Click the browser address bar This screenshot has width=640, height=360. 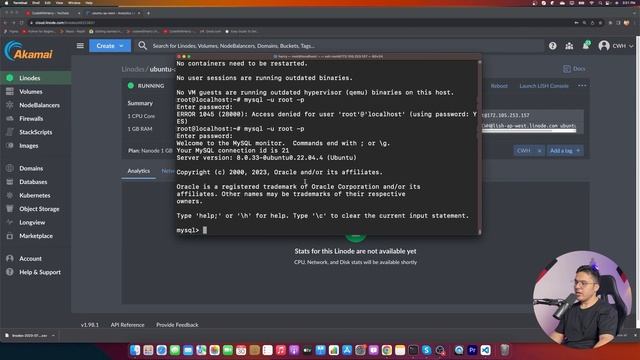point(302,23)
